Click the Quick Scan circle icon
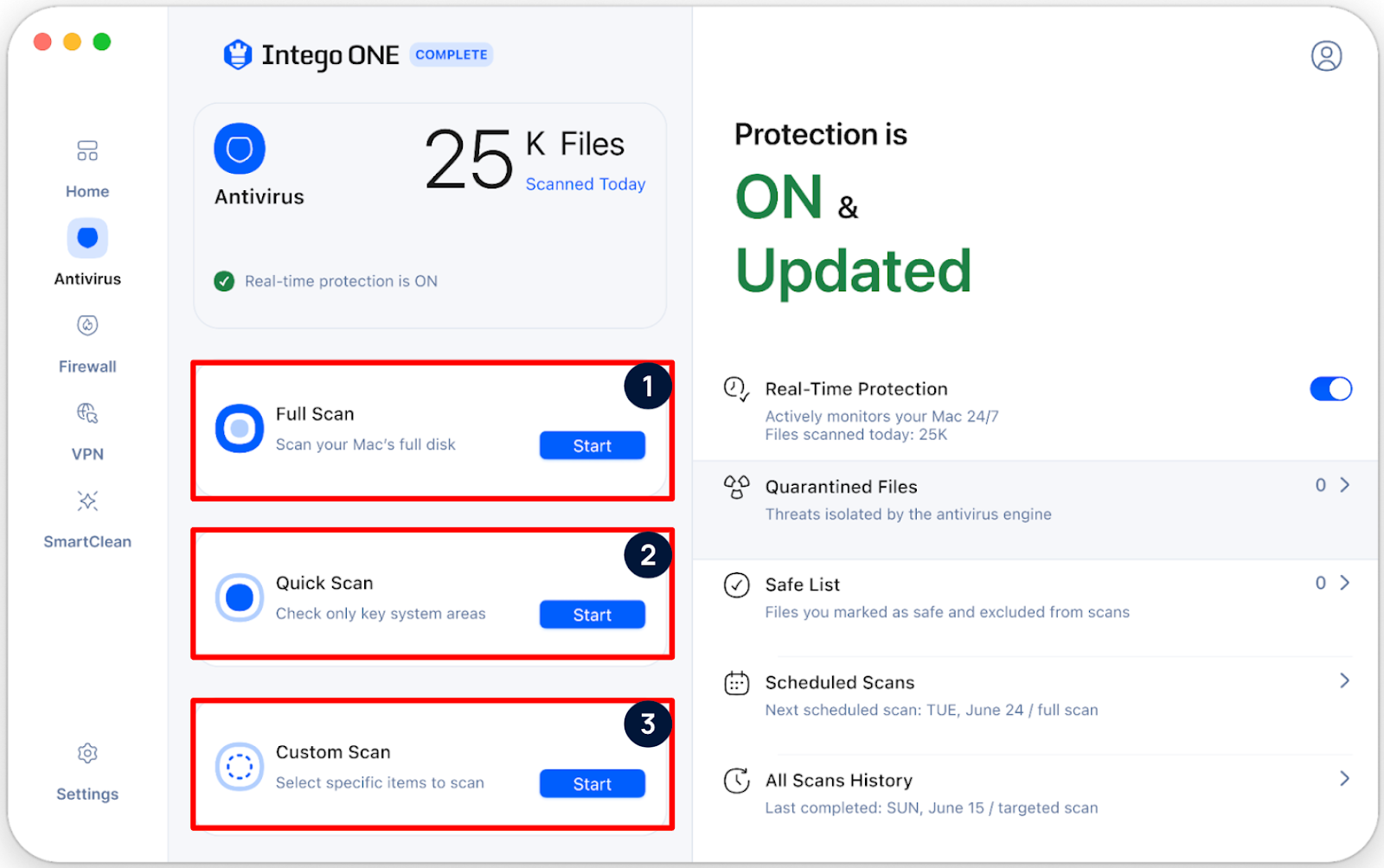Image resolution: width=1384 pixels, height=868 pixels. pyautogui.click(x=240, y=597)
